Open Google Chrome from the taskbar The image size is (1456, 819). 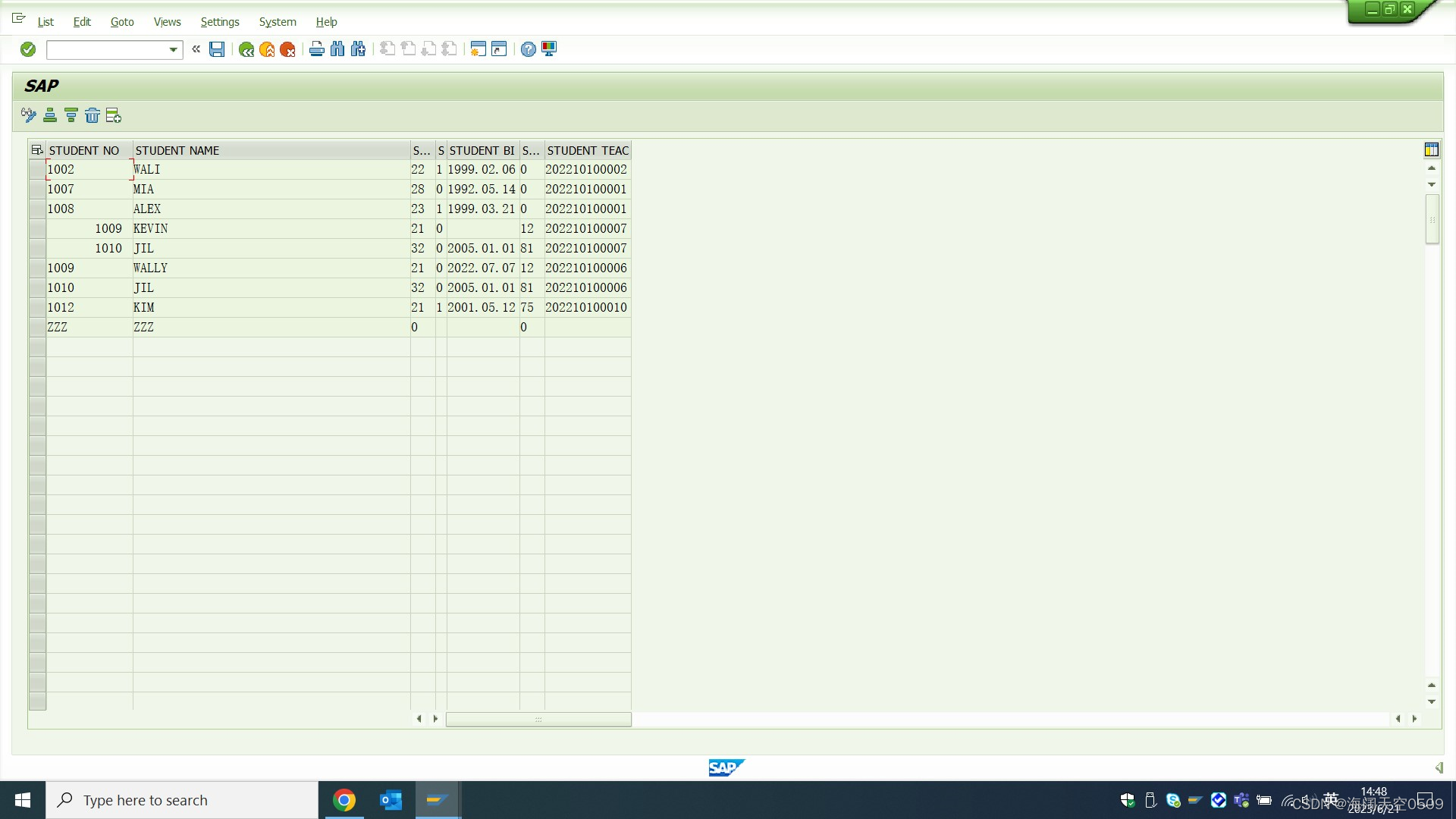344,800
